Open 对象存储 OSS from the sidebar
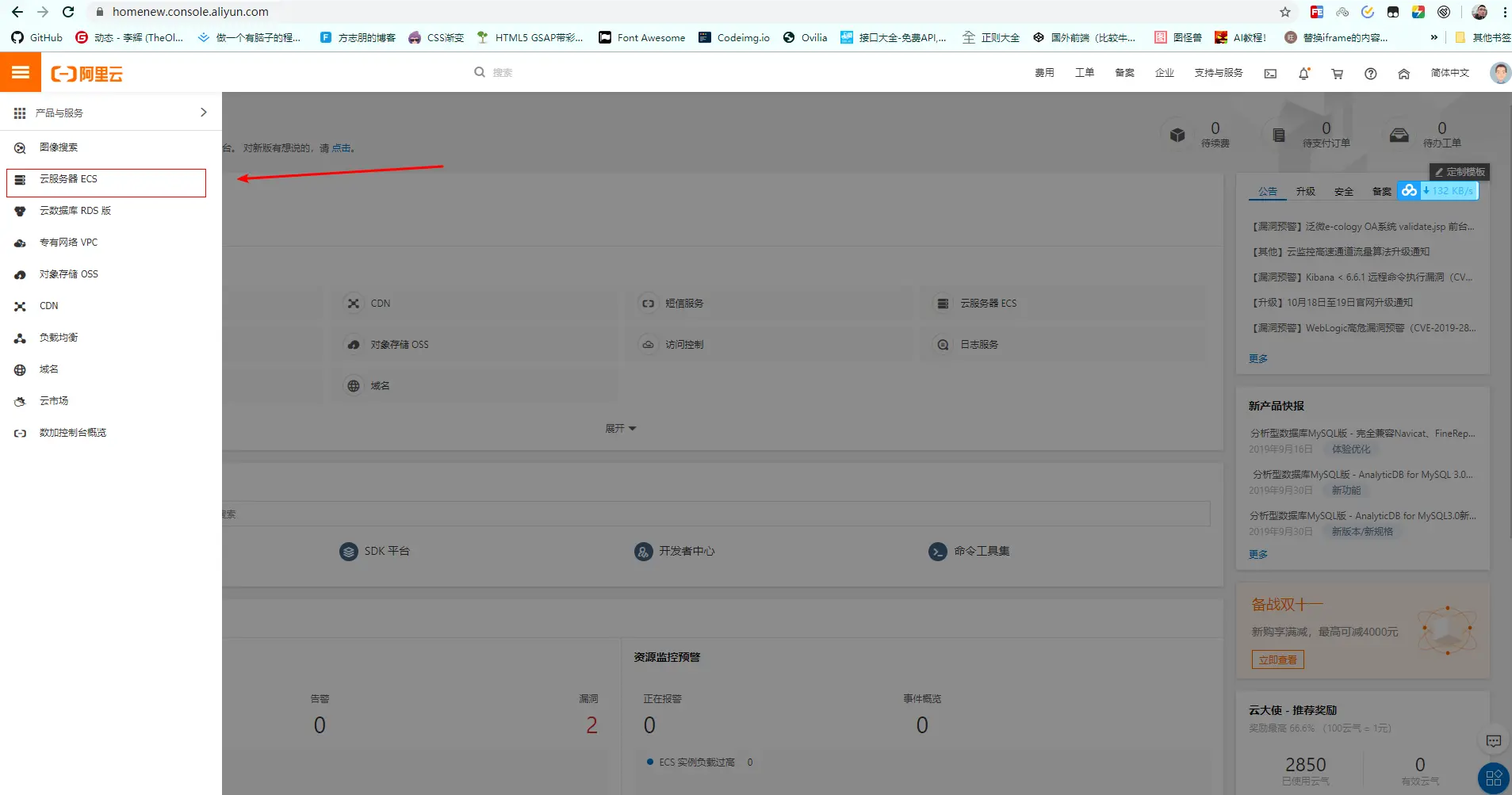 [x=67, y=273]
